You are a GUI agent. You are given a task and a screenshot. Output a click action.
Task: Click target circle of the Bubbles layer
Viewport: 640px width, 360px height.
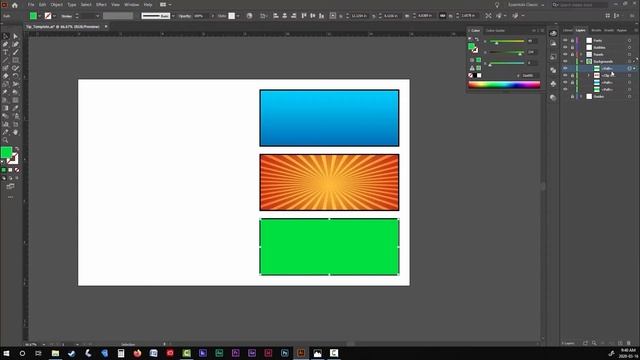click(629, 47)
